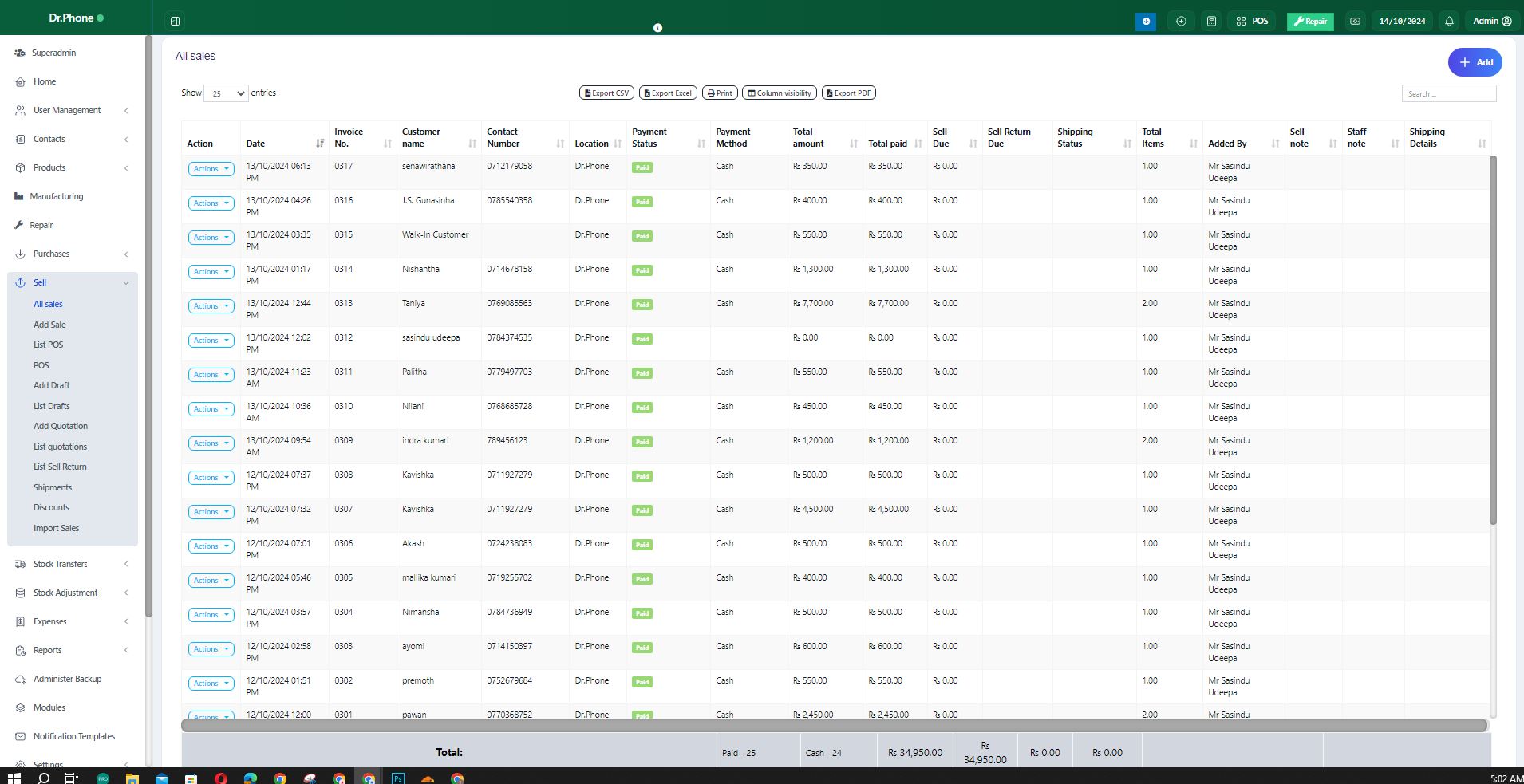The image size is (1524, 784).
Task: Click the Add sale button
Action: tap(1475, 62)
